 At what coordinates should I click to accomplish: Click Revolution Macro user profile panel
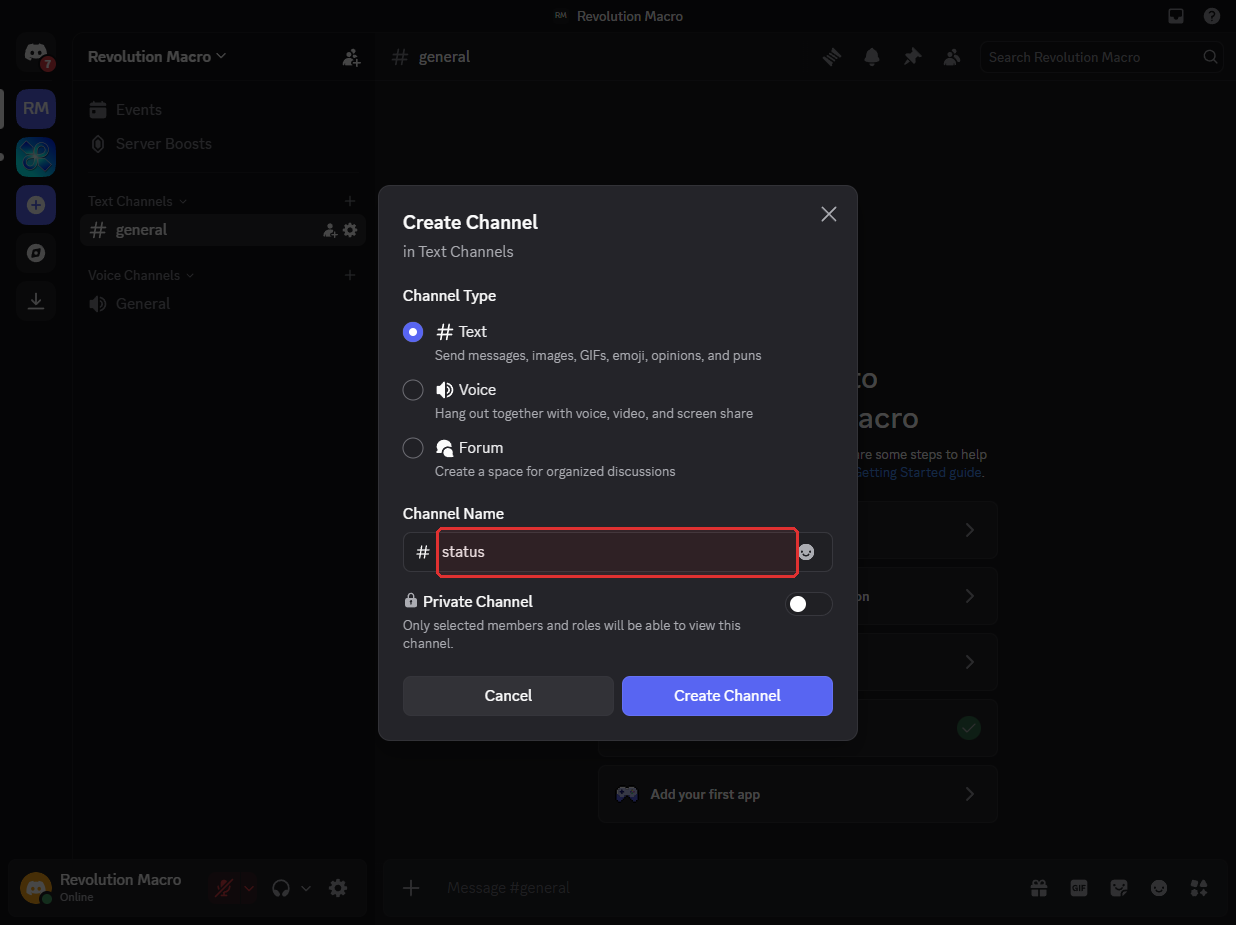[x=106, y=888]
